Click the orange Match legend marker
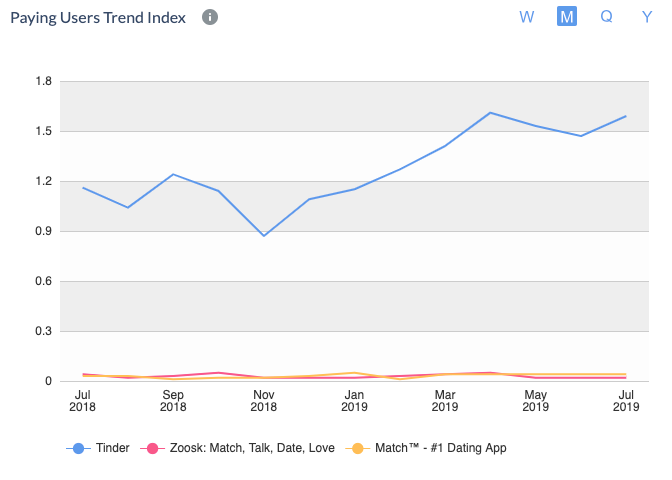 pyautogui.click(x=357, y=449)
